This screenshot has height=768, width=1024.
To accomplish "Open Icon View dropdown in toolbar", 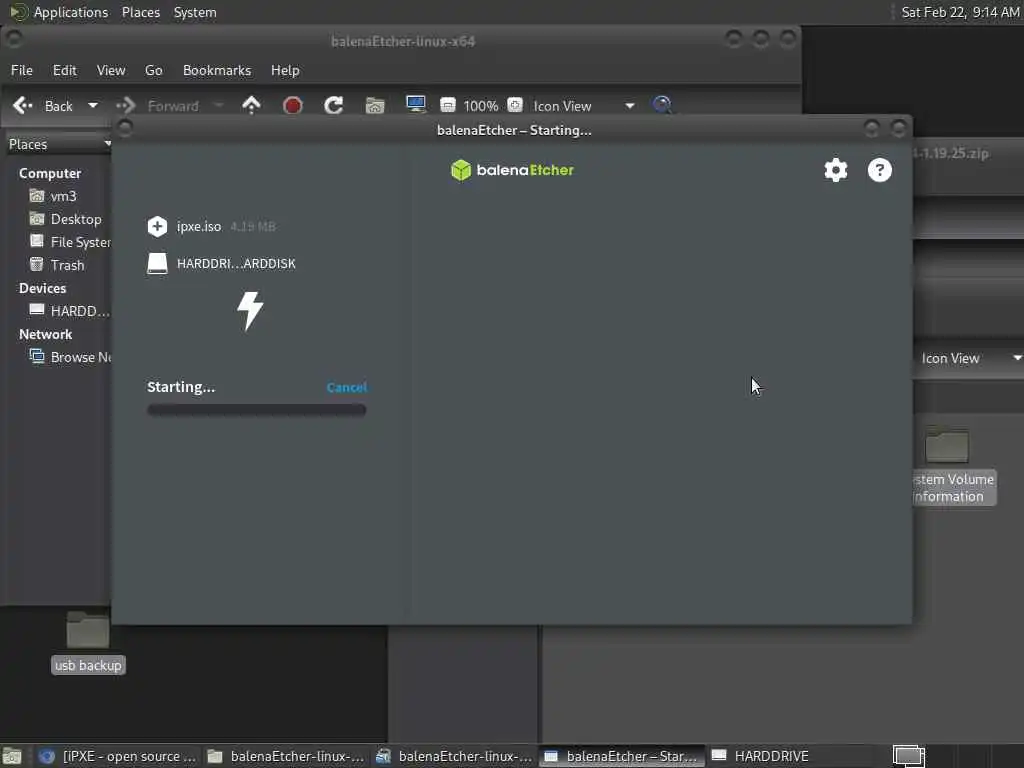I will (583, 106).
